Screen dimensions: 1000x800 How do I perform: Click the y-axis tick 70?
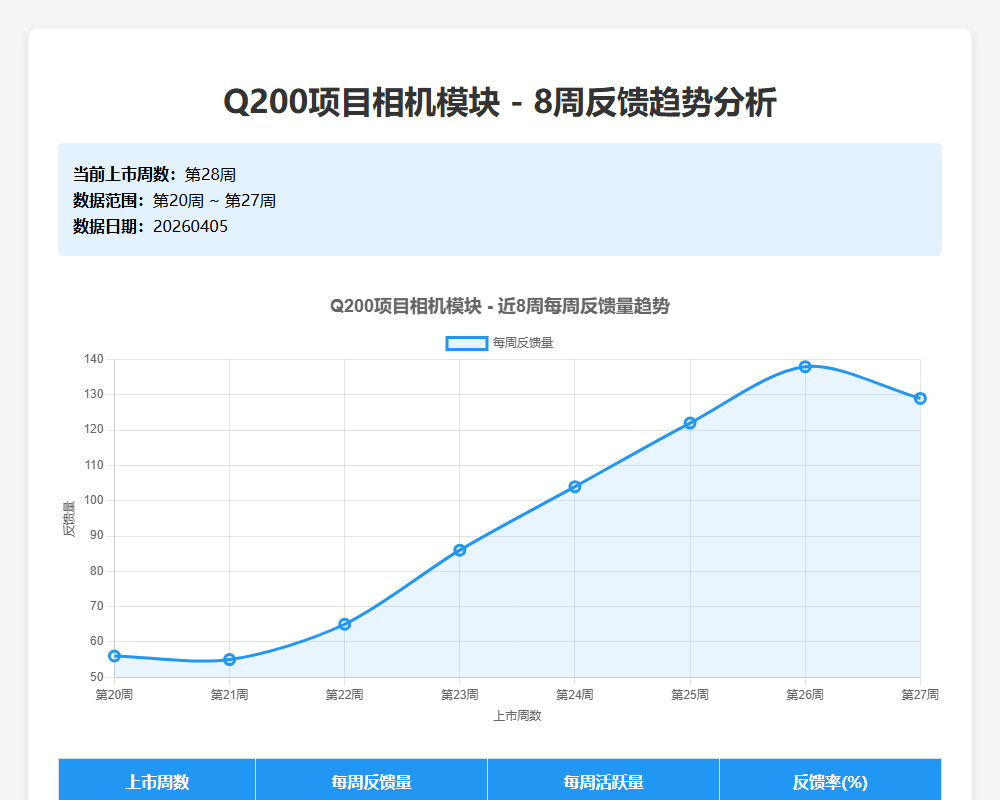(x=97, y=606)
